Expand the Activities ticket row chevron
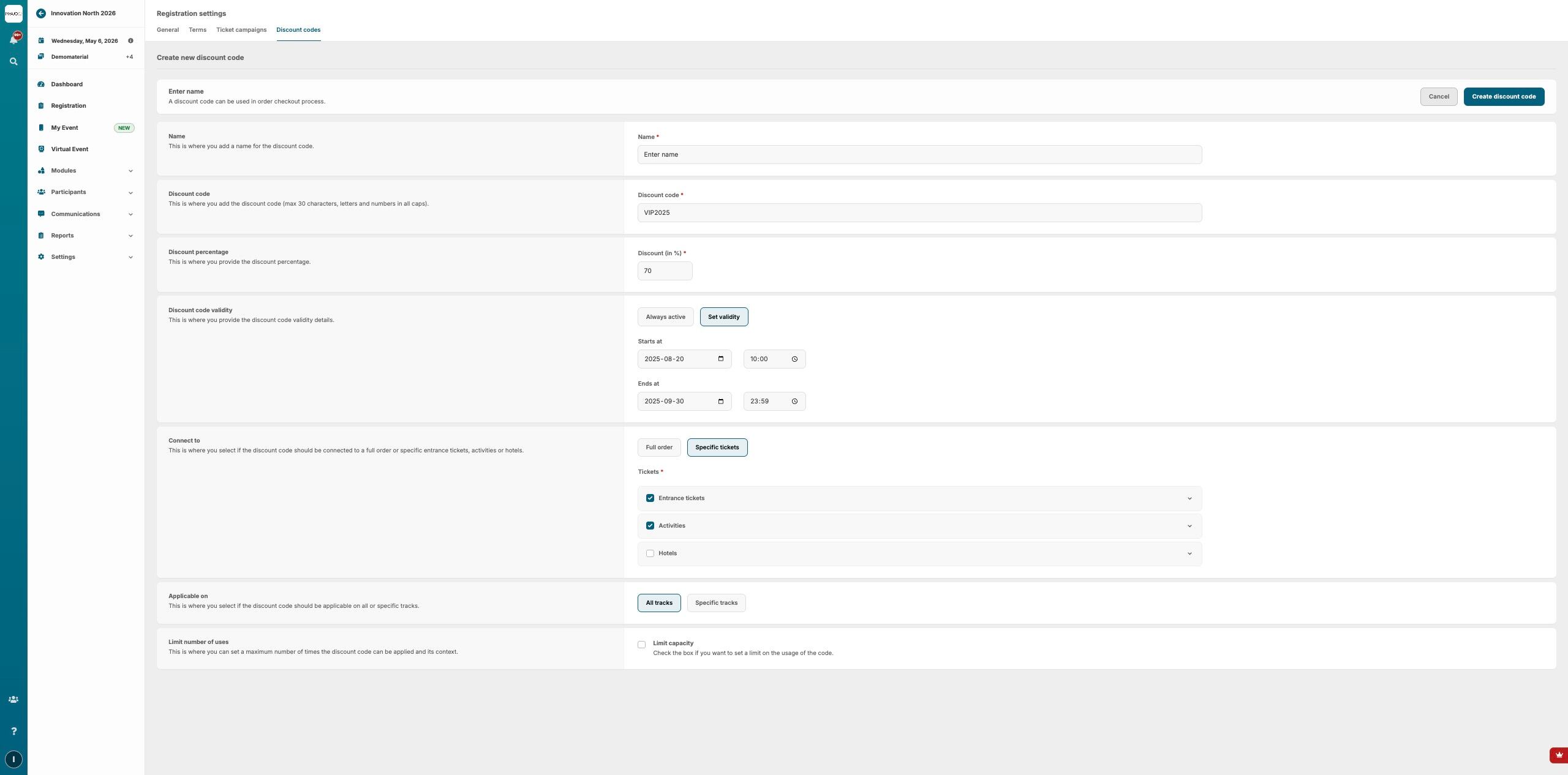This screenshot has width=1568, height=775. click(1189, 526)
